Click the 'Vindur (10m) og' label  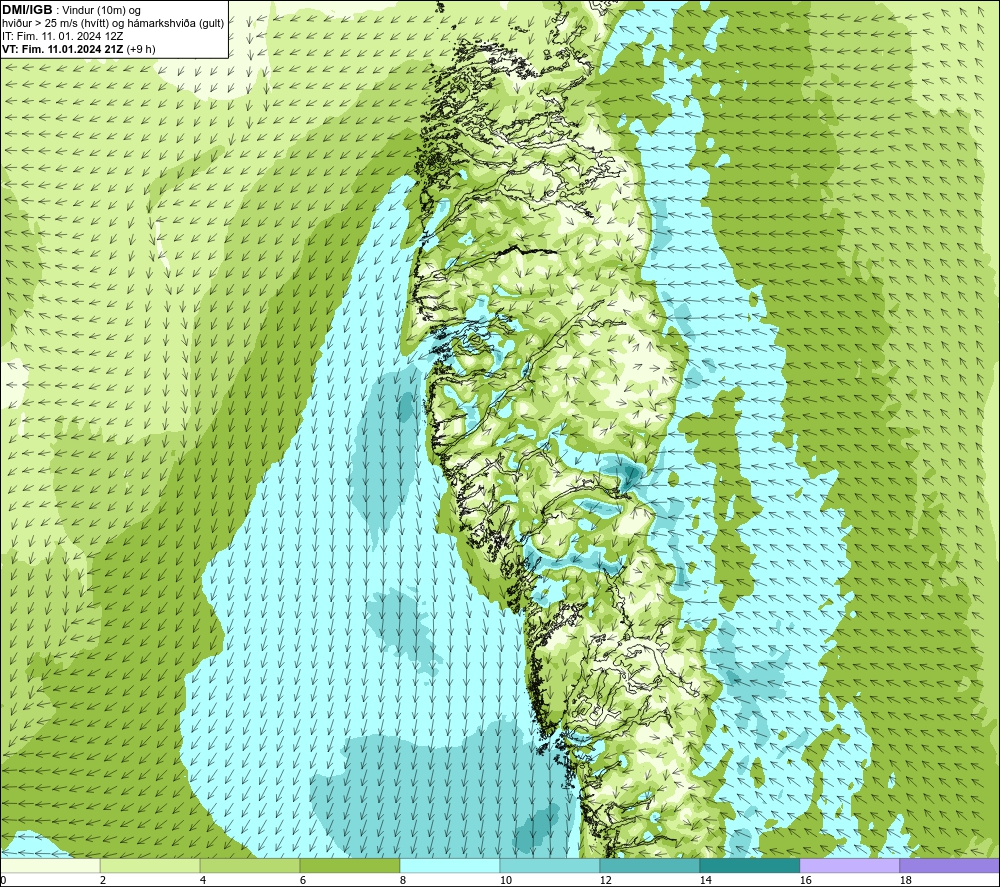(x=101, y=10)
